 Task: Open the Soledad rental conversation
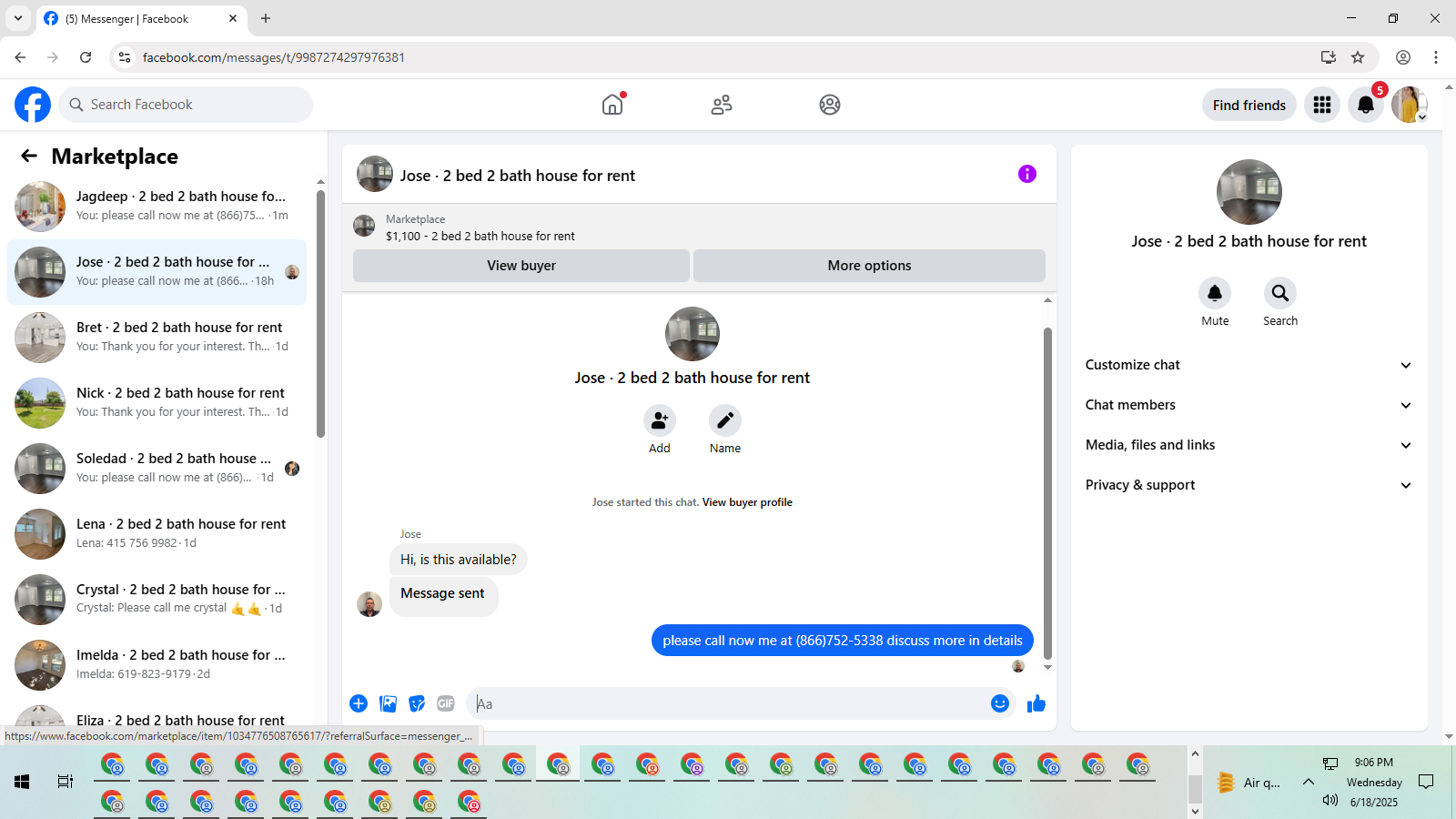[157, 469]
